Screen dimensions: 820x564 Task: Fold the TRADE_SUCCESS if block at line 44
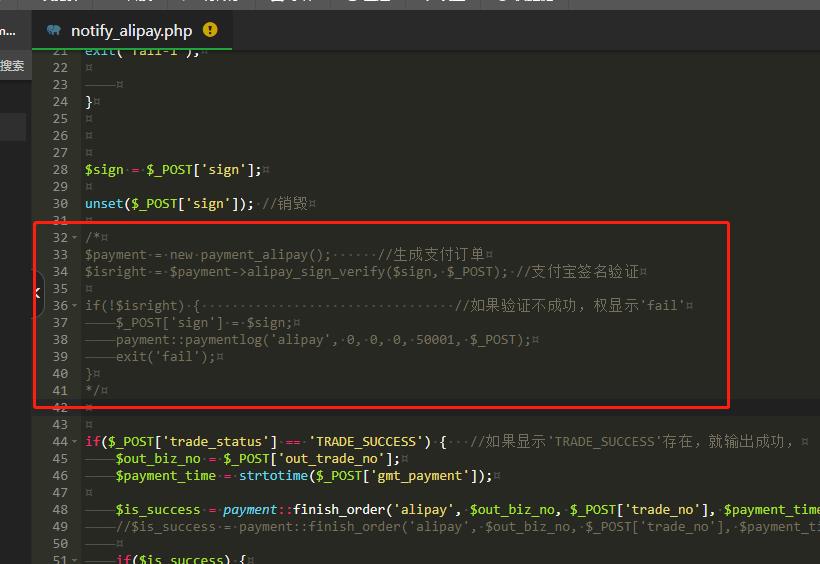pos(75,441)
